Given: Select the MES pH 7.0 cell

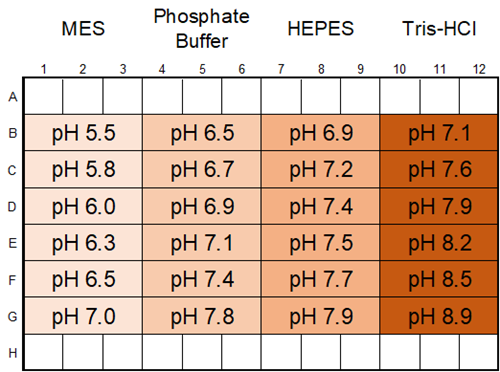Looking at the screenshot, I should tap(83, 316).
